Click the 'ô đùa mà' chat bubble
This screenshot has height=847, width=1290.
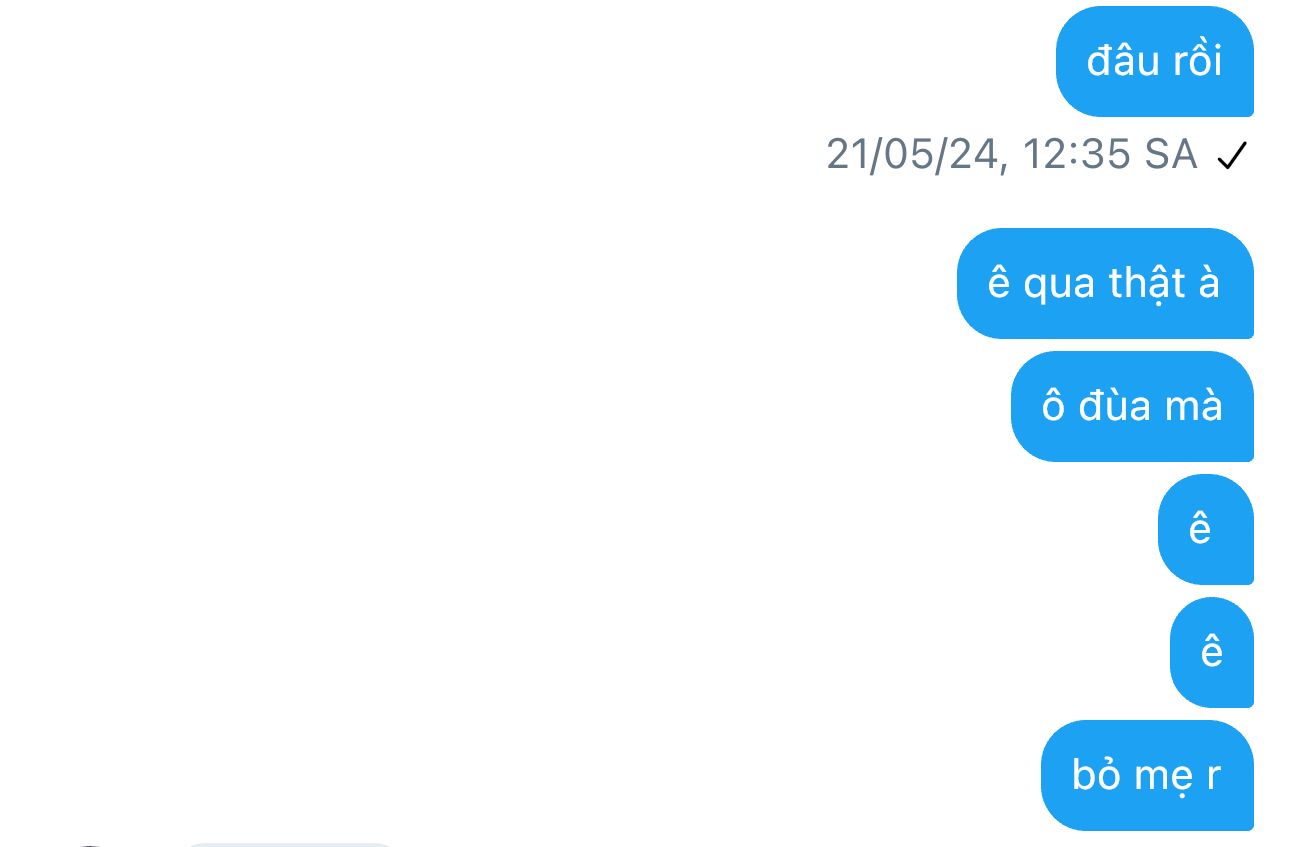(x=1132, y=406)
